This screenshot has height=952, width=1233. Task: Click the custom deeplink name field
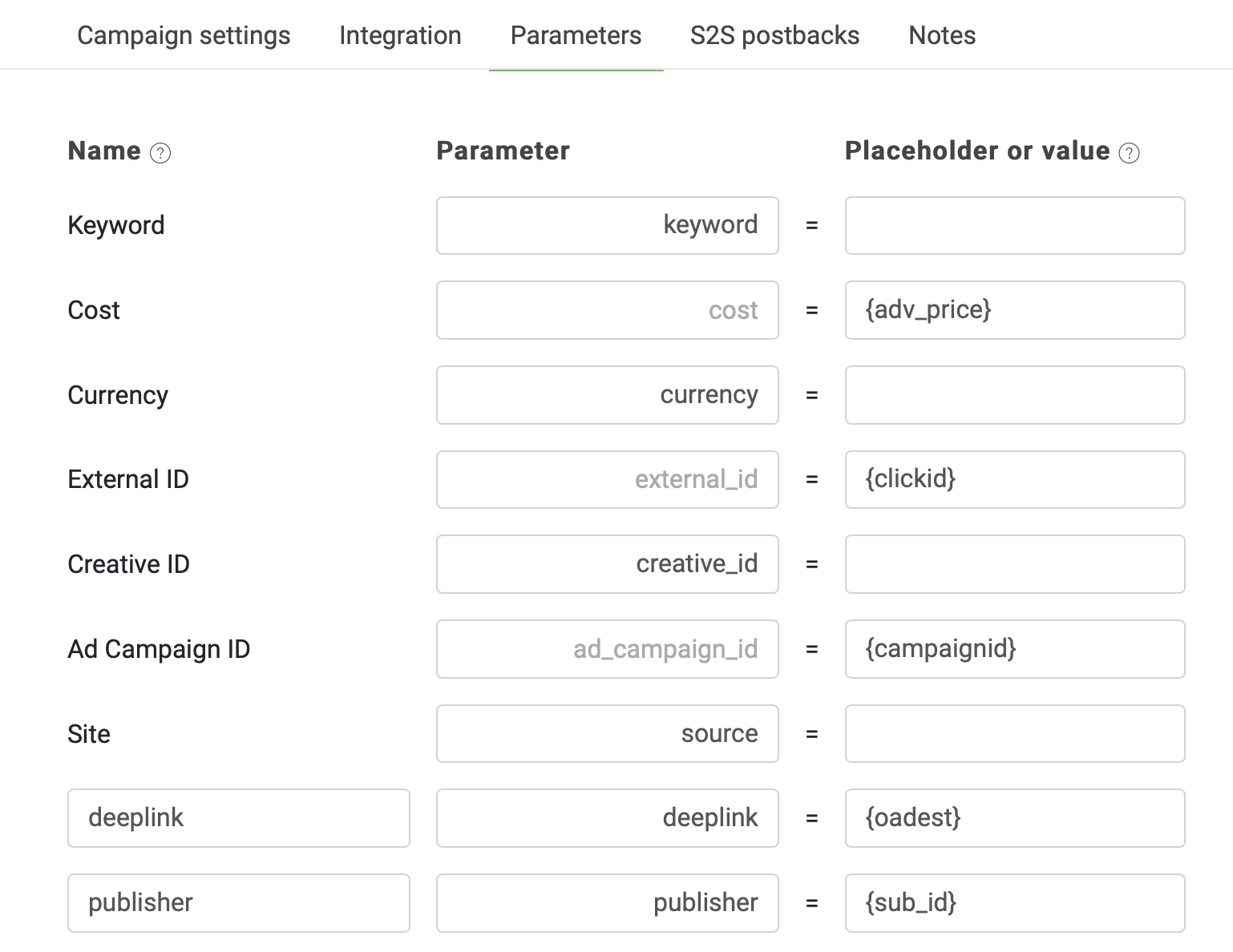tap(239, 818)
